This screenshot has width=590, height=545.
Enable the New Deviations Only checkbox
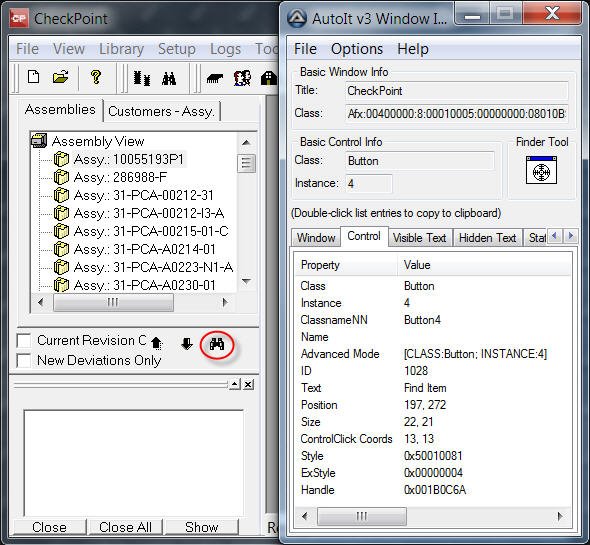click(x=24, y=360)
